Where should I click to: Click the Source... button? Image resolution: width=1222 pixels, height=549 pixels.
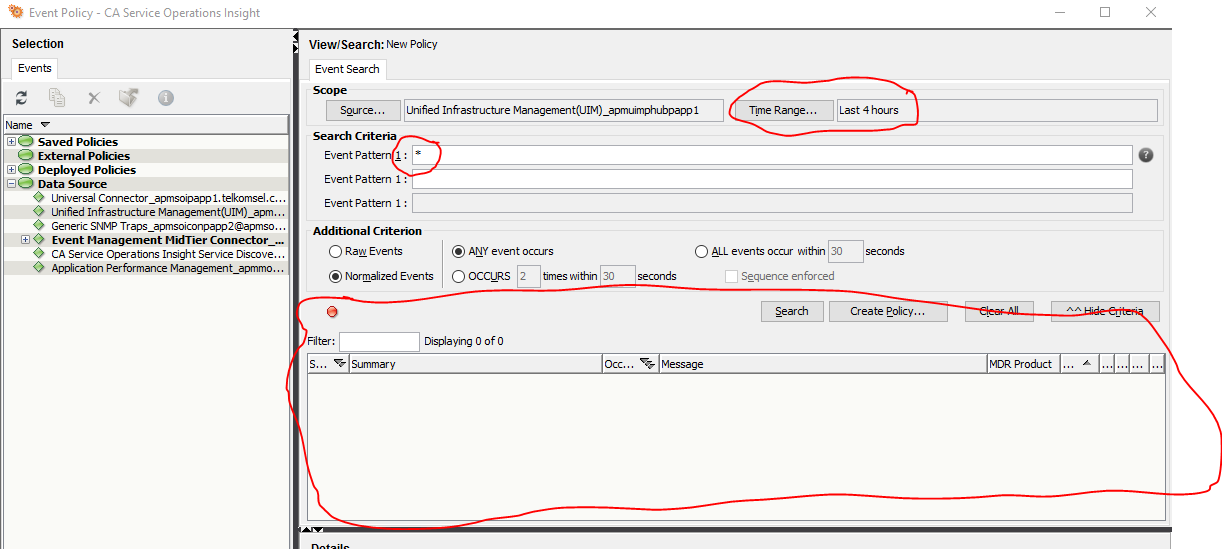[363, 110]
